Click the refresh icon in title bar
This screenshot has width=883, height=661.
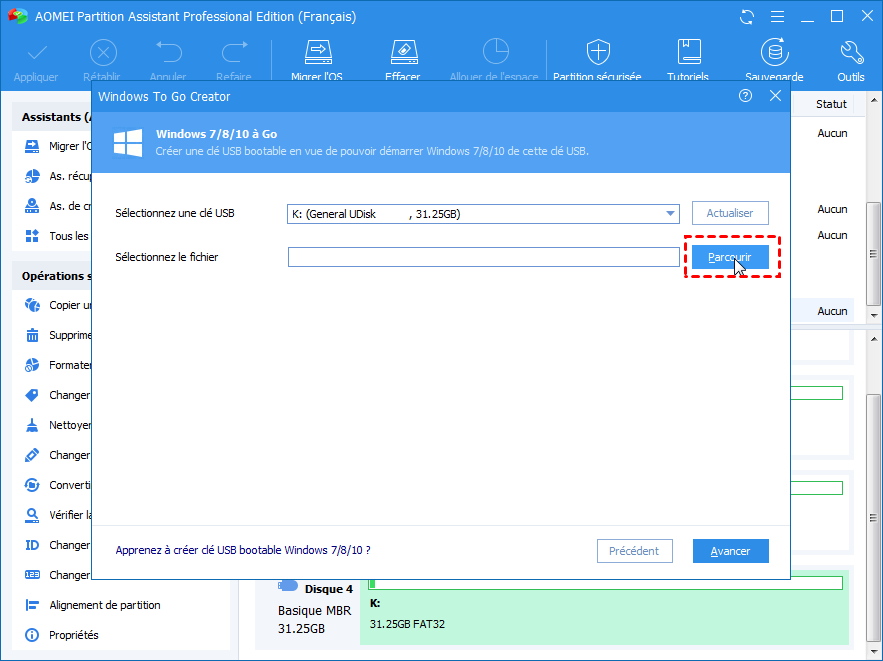click(747, 17)
